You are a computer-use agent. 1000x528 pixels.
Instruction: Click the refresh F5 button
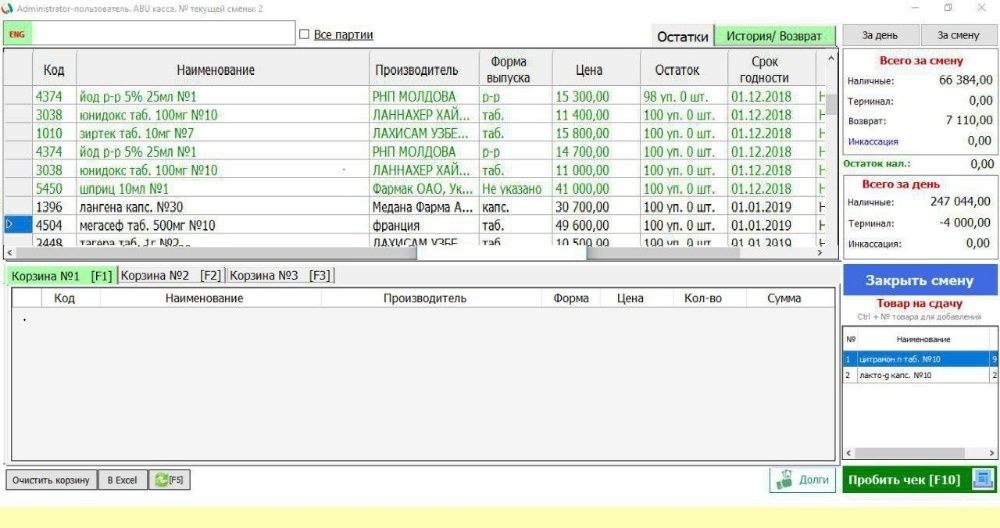point(169,480)
